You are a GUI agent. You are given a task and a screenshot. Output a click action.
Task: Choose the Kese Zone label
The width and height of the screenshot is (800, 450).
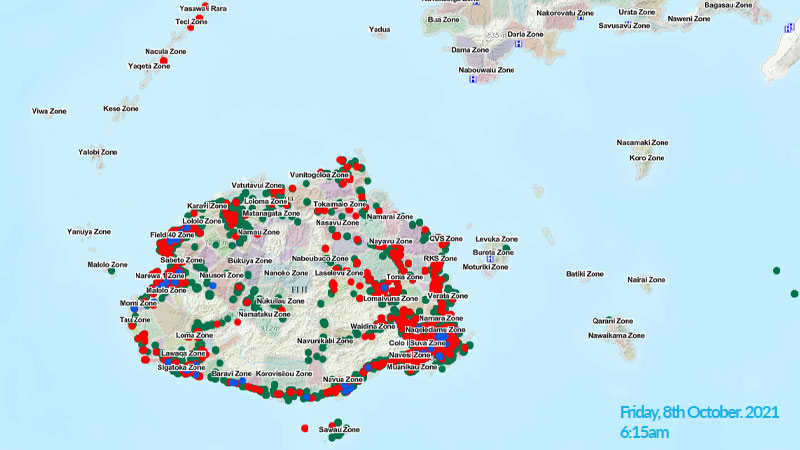[121, 108]
